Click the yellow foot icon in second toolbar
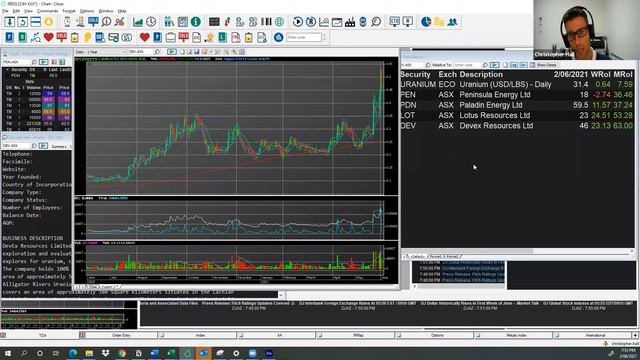Viewport: 640px width, 360px height. 87,38
